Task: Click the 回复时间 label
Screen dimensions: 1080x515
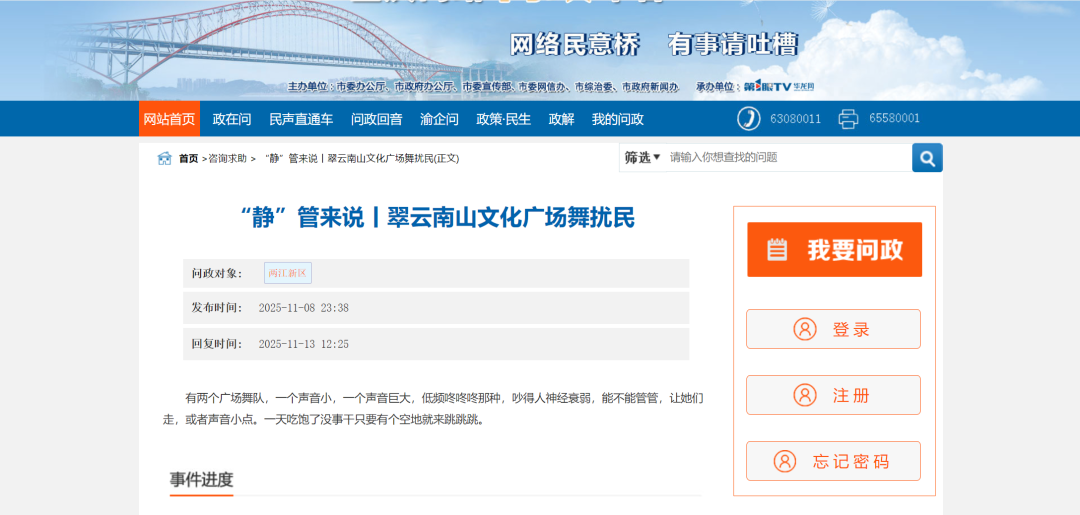Action: [x=217, y=344]
